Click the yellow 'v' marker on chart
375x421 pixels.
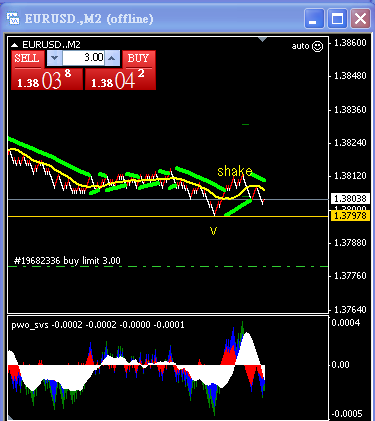point(213,230)
